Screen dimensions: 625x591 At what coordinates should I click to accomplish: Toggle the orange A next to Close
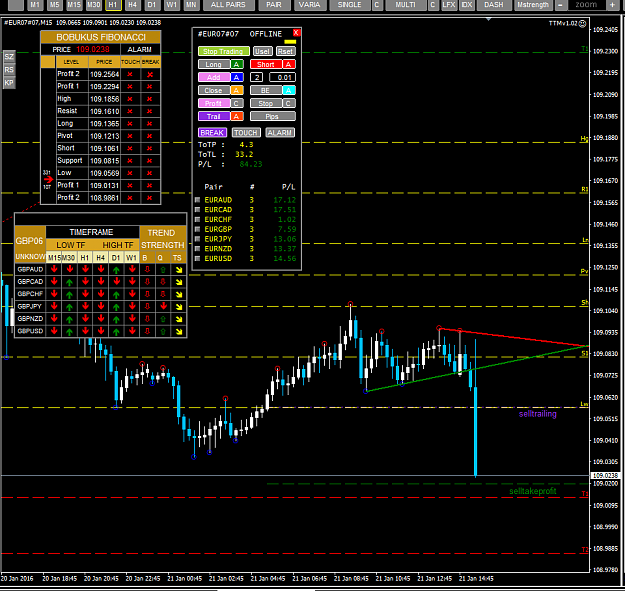(x=237, y=90)
